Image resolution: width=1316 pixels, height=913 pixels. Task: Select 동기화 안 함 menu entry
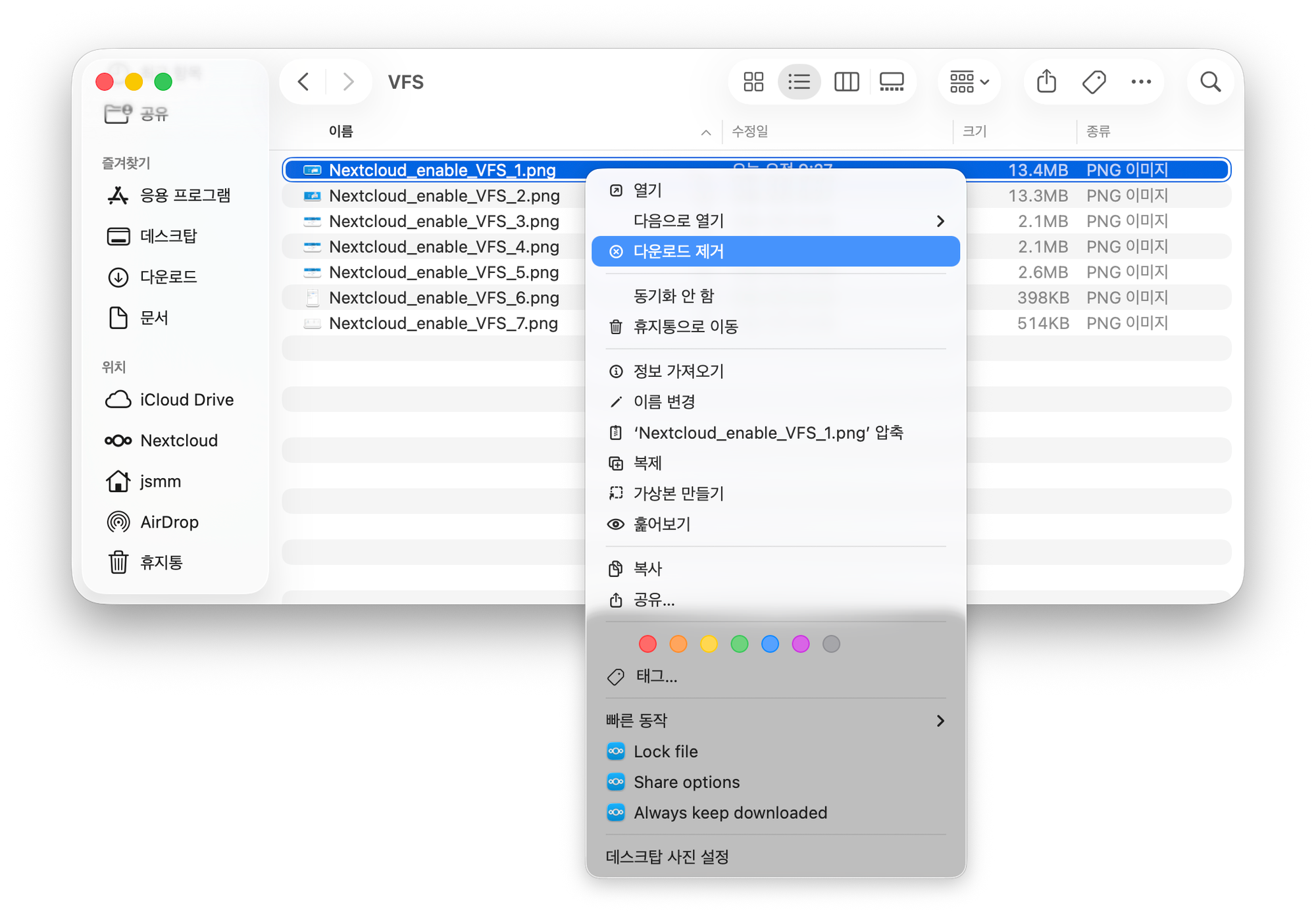pyautogui.click(x=673, y=296)
